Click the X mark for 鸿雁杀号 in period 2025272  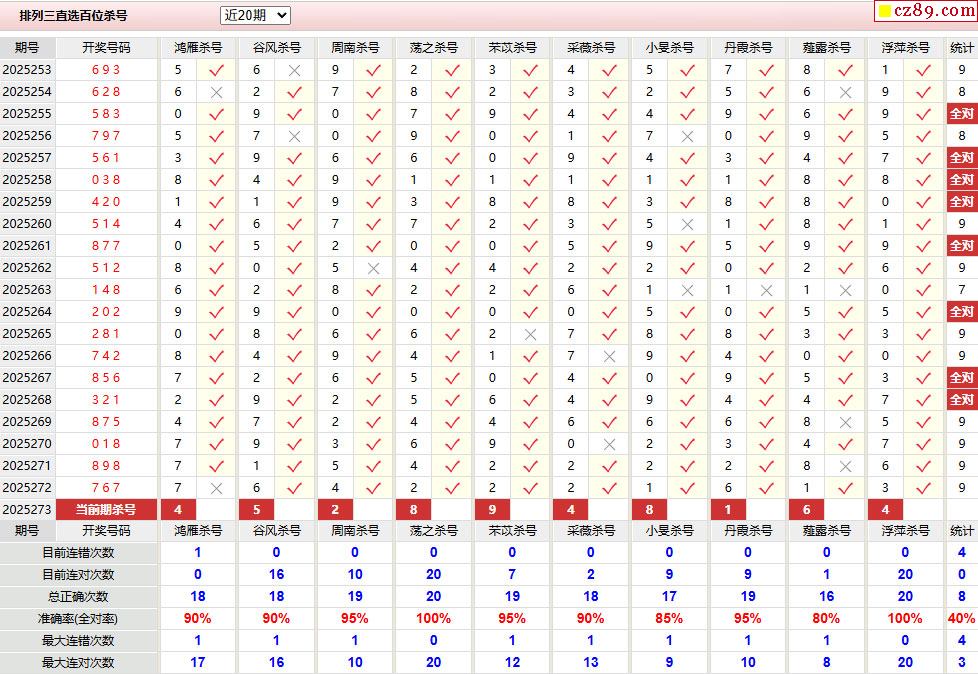click(x=216, y=488)
